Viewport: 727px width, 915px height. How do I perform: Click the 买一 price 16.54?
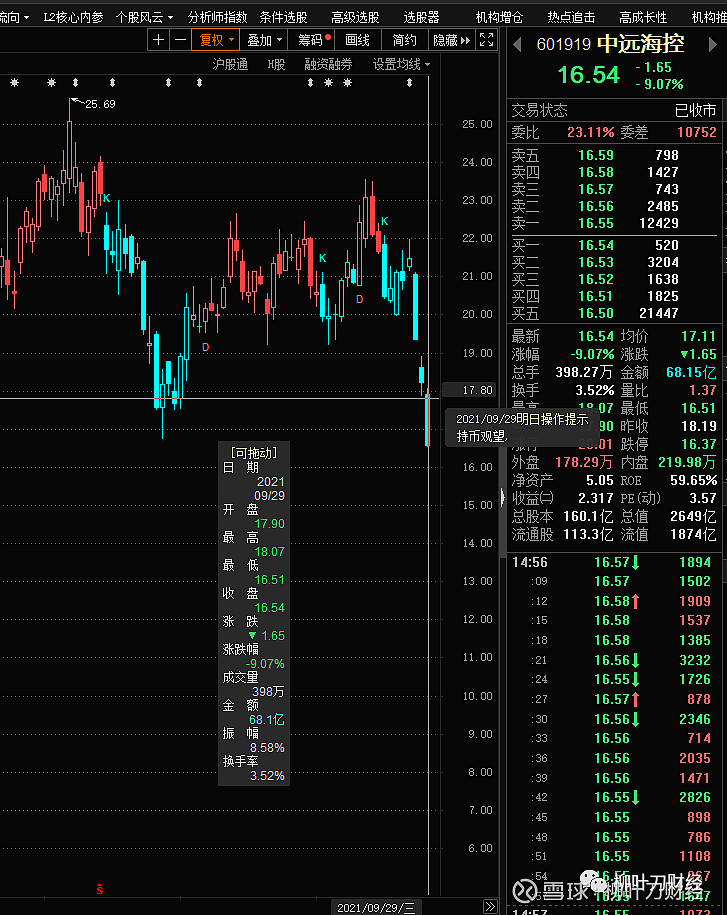596,245
